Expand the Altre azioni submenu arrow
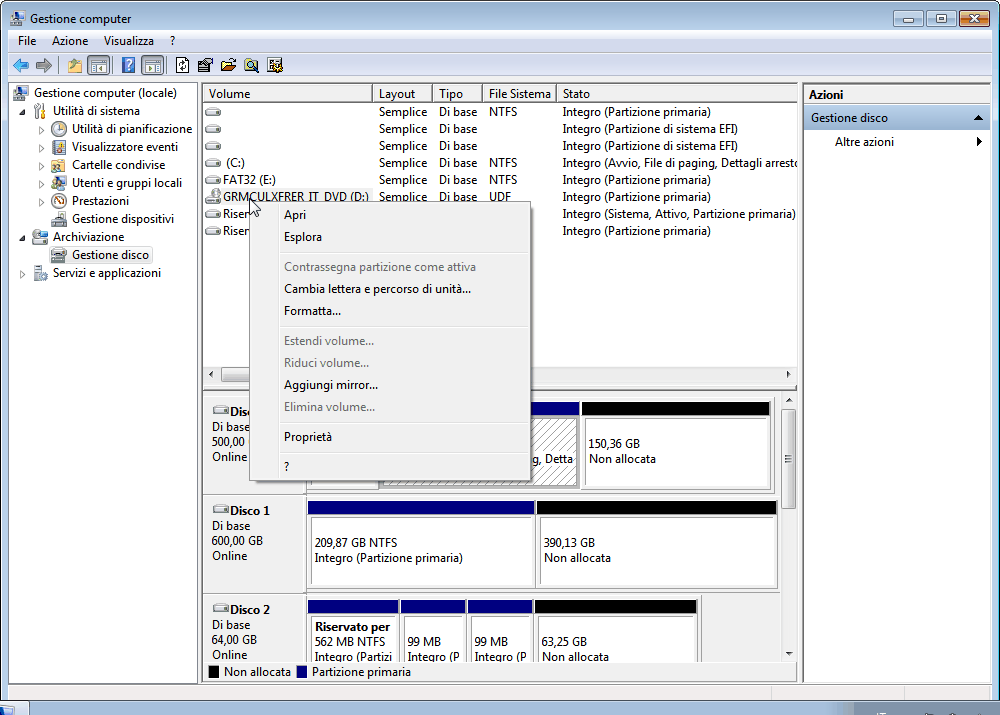This screenshot has height=715, width=1000. click(979, 142)
